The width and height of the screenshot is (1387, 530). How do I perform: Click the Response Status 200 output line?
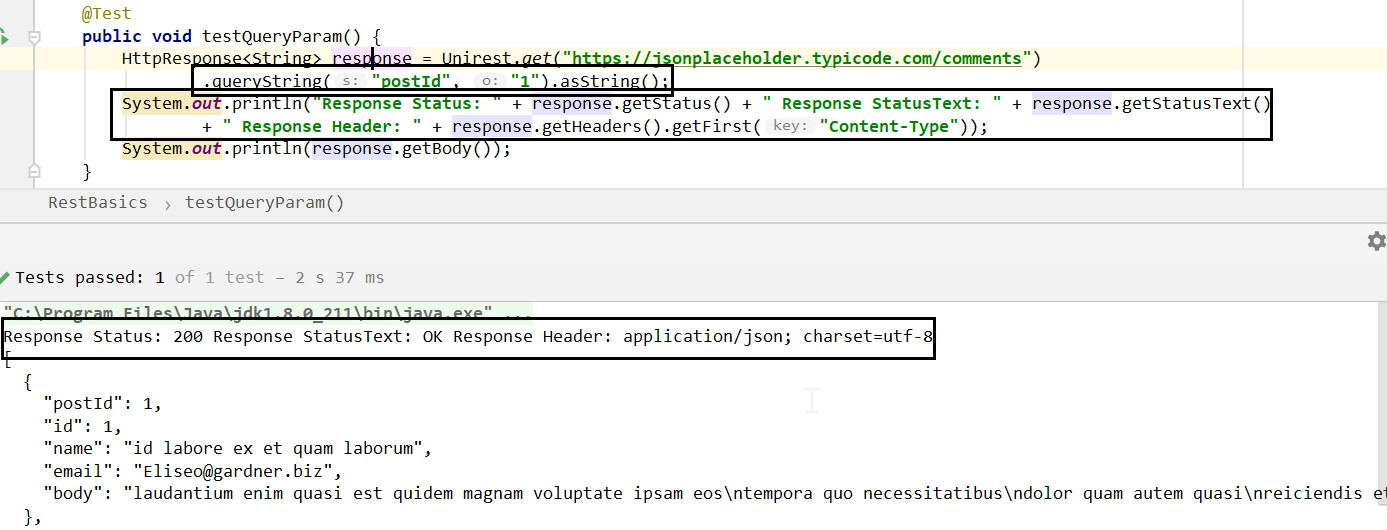(468, 337)
